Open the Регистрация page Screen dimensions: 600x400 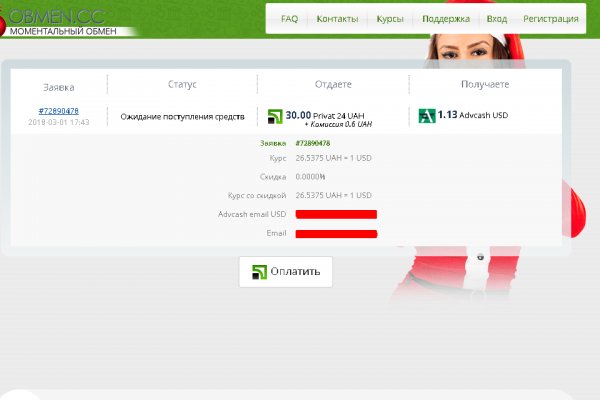pyautogui.click(x=550, y=19)
